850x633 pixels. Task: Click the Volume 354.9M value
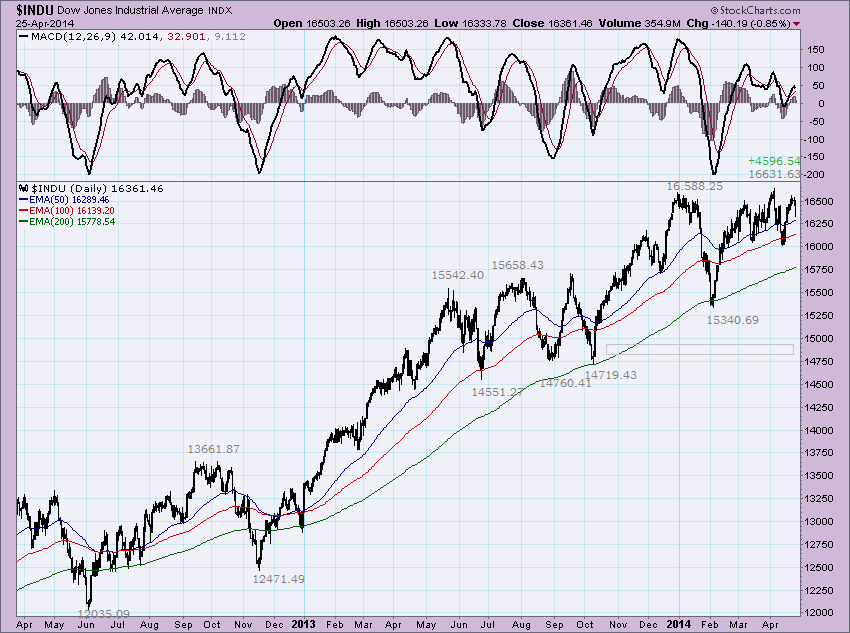point(640,23)
